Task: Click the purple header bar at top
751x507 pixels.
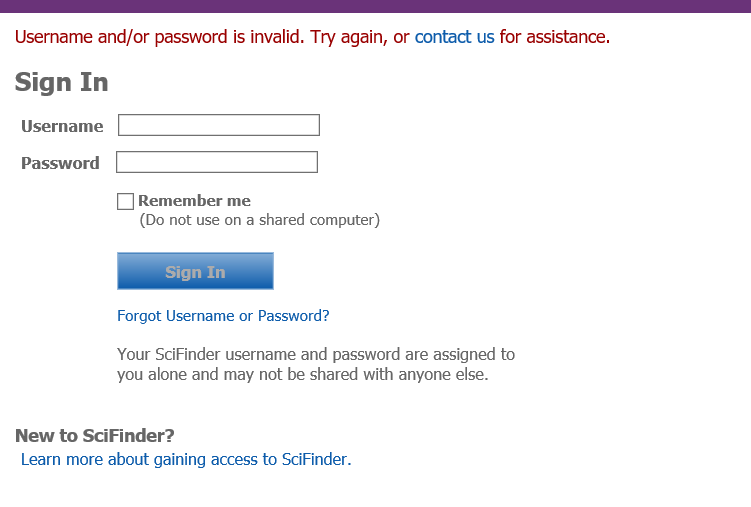Action: [375, 6]
